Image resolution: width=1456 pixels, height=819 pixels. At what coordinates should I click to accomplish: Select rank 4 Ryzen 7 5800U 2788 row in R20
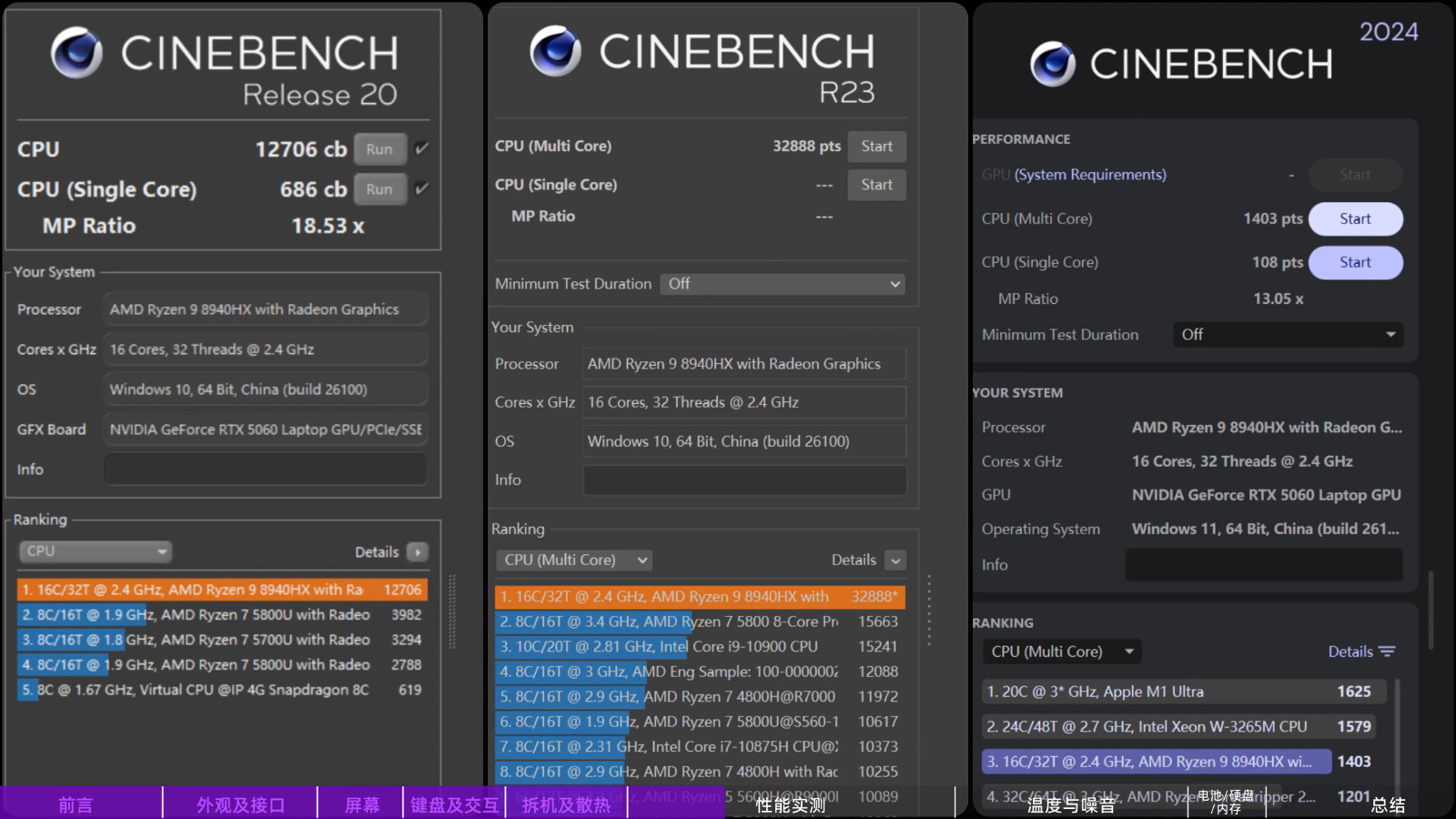(x=222, y=665)
